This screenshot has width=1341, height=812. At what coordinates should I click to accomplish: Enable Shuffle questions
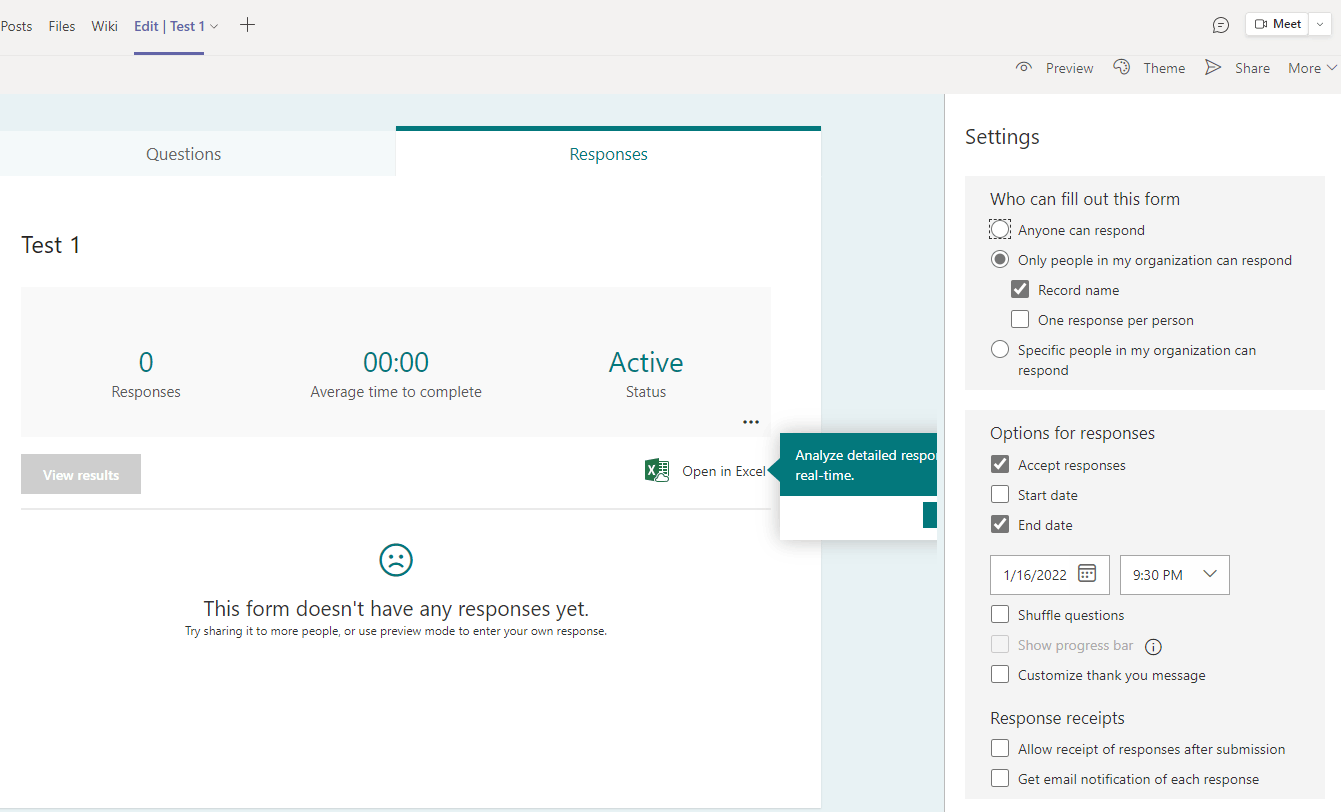click(x=1000, y=615)
